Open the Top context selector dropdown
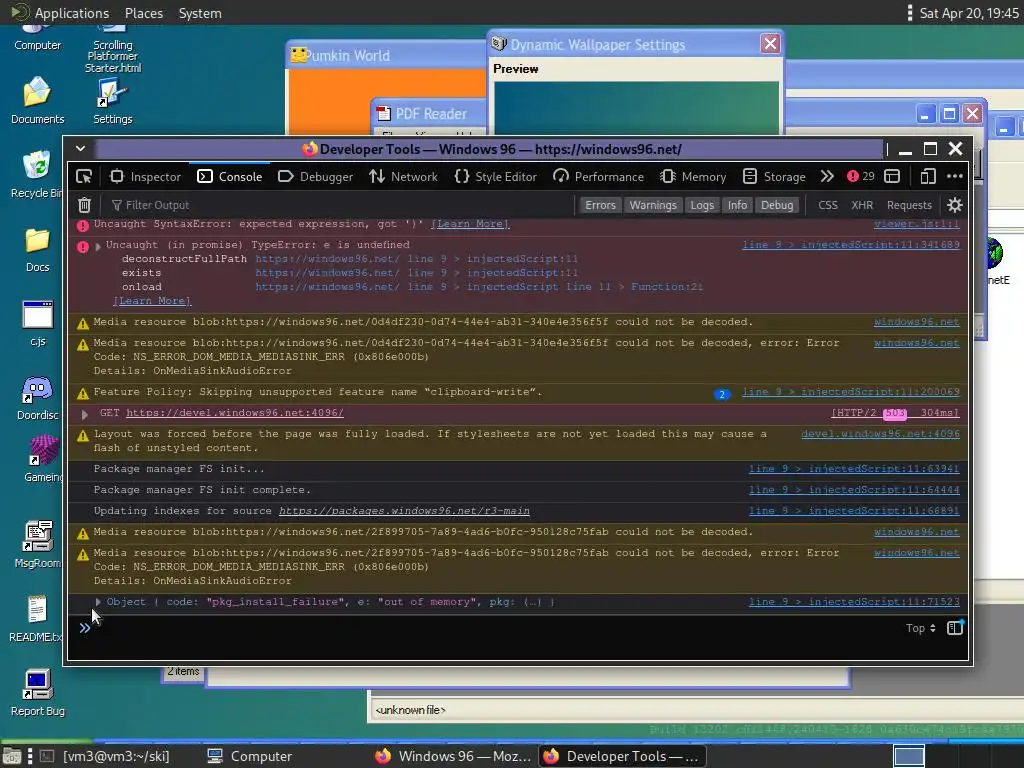Screen dimensions: 1024x768 click(921, 628)
